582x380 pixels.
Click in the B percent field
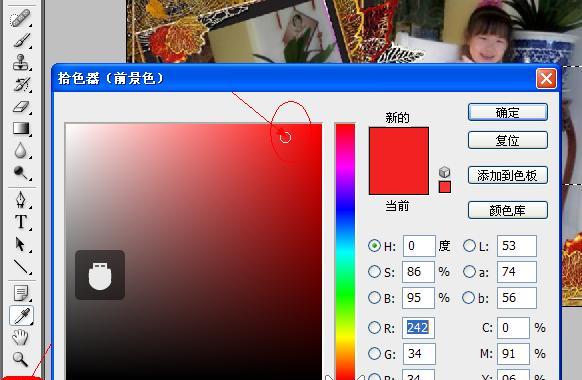pos(418,298)
